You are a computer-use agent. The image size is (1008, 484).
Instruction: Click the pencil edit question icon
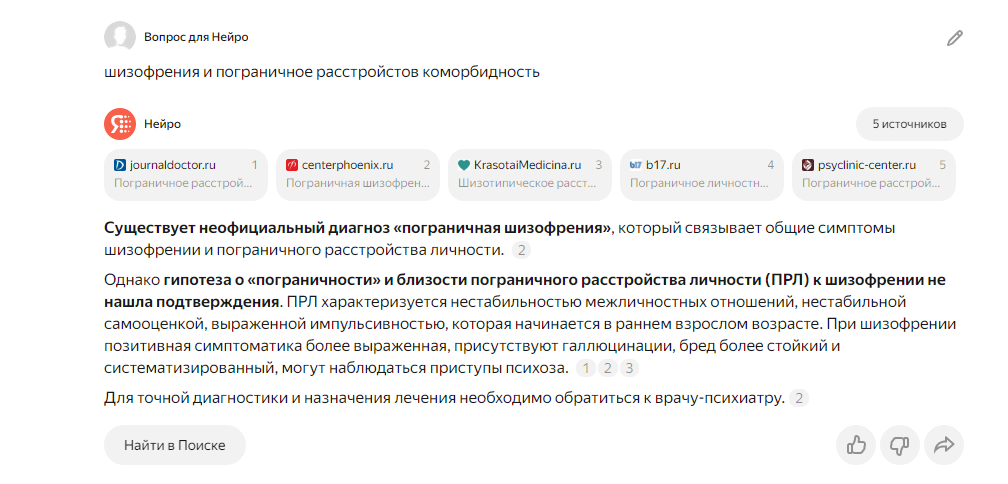(x=955, y=38)
